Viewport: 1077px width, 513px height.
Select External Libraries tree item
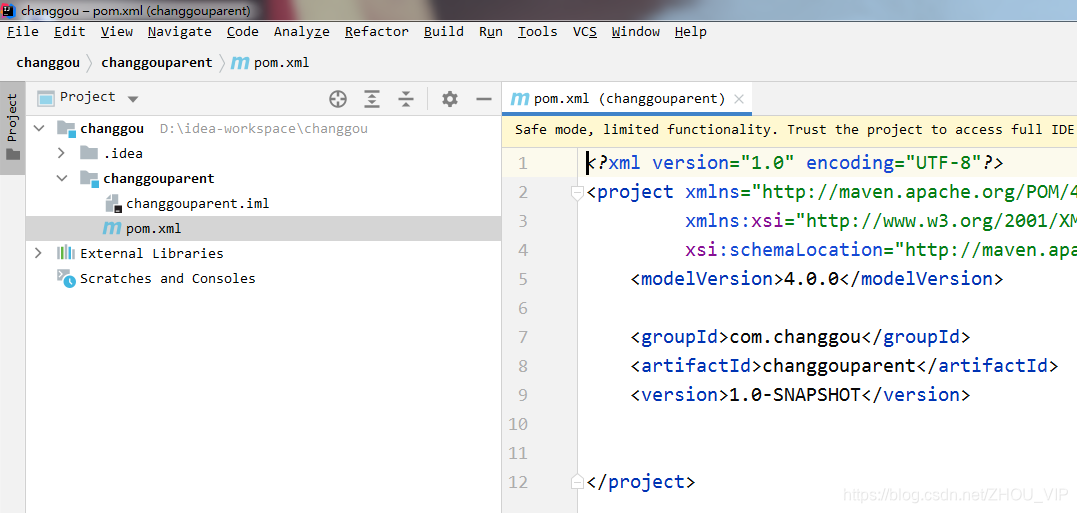152,253
